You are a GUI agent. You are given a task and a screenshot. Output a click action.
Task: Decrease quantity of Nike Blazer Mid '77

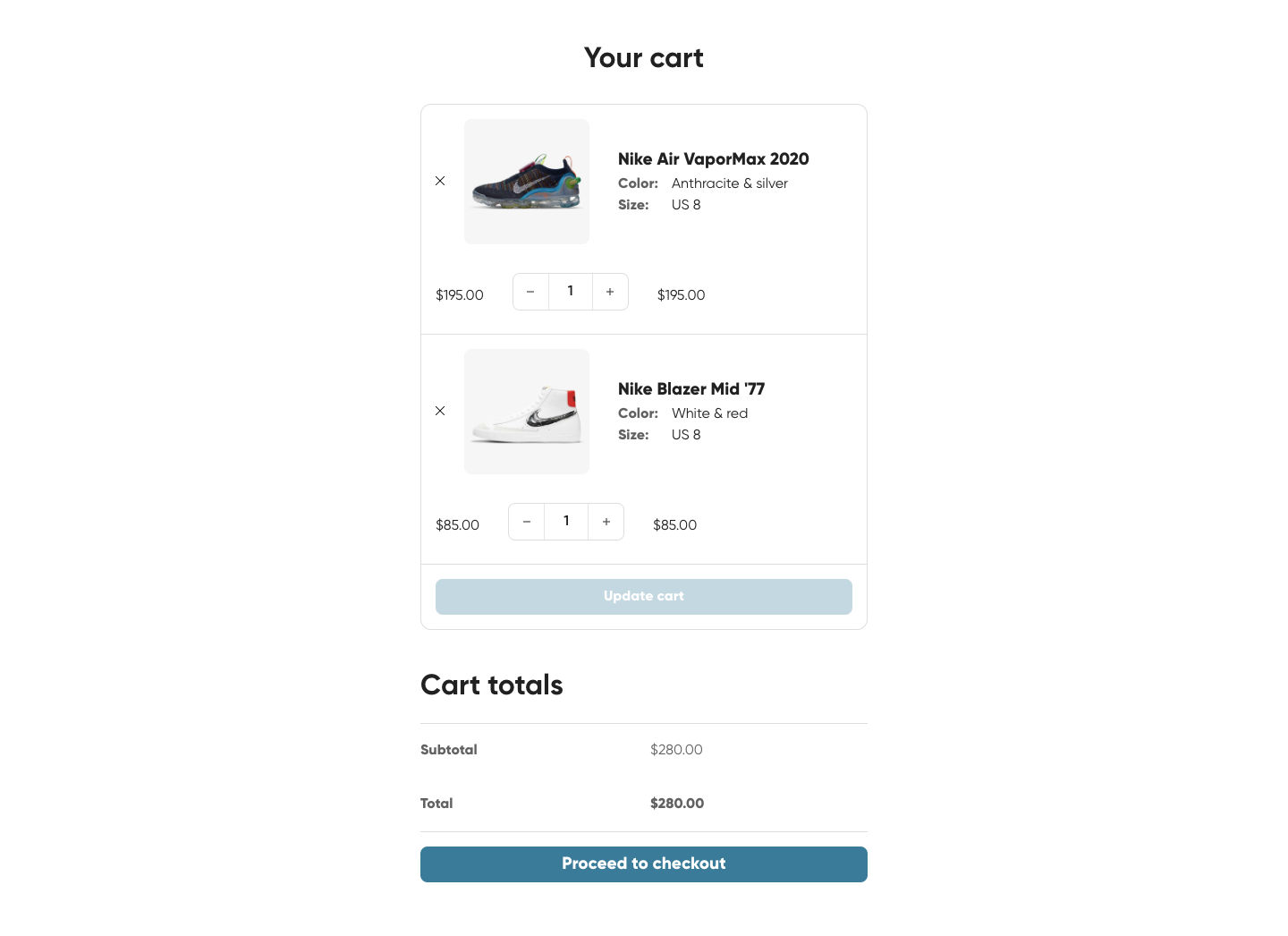(x=527, y=522)
